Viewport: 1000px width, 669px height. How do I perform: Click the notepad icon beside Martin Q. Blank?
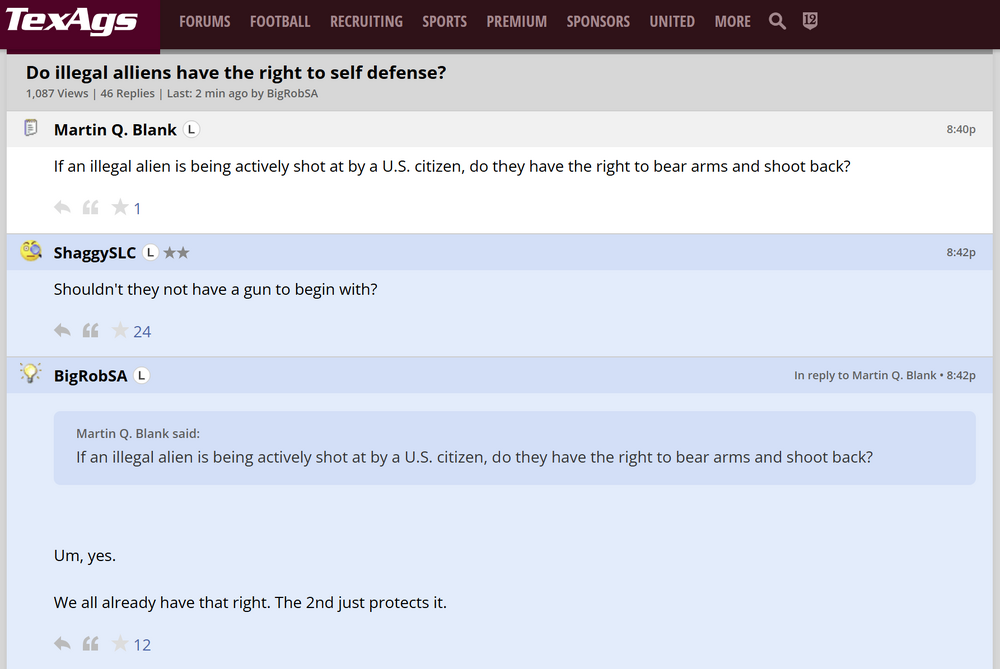click(31, 128)
